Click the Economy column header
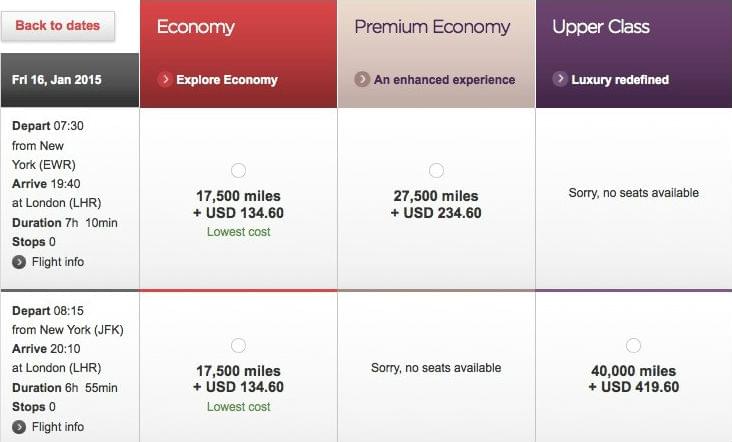The image size is (732, 442). (x=196, y=27)
